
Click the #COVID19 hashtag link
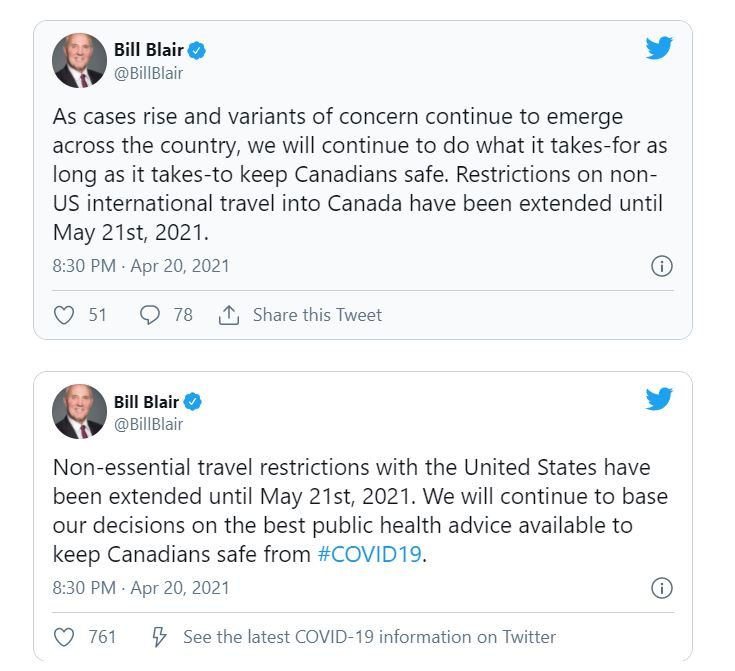pyautogui.click(x=370, y=554)
